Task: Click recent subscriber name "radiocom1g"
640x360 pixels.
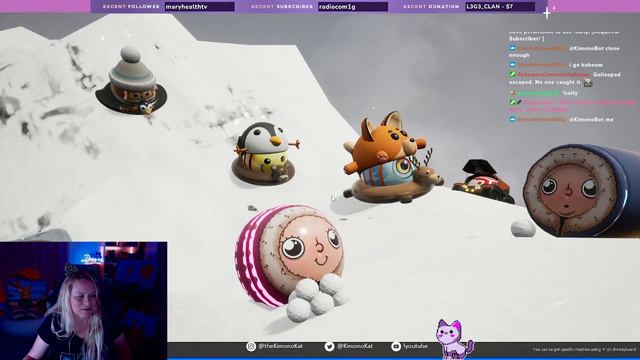Action: coord(337,7)
